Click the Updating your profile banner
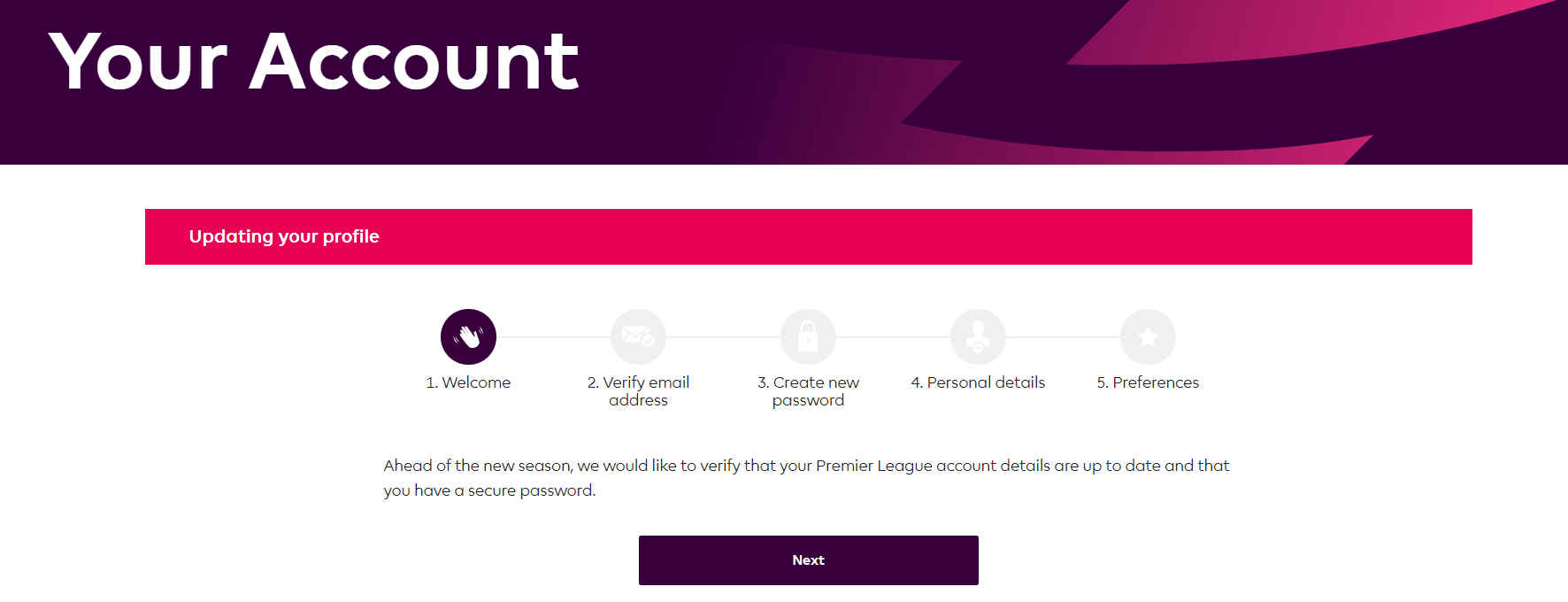This screenshot has height=602, width=1568. pos(808,236)
